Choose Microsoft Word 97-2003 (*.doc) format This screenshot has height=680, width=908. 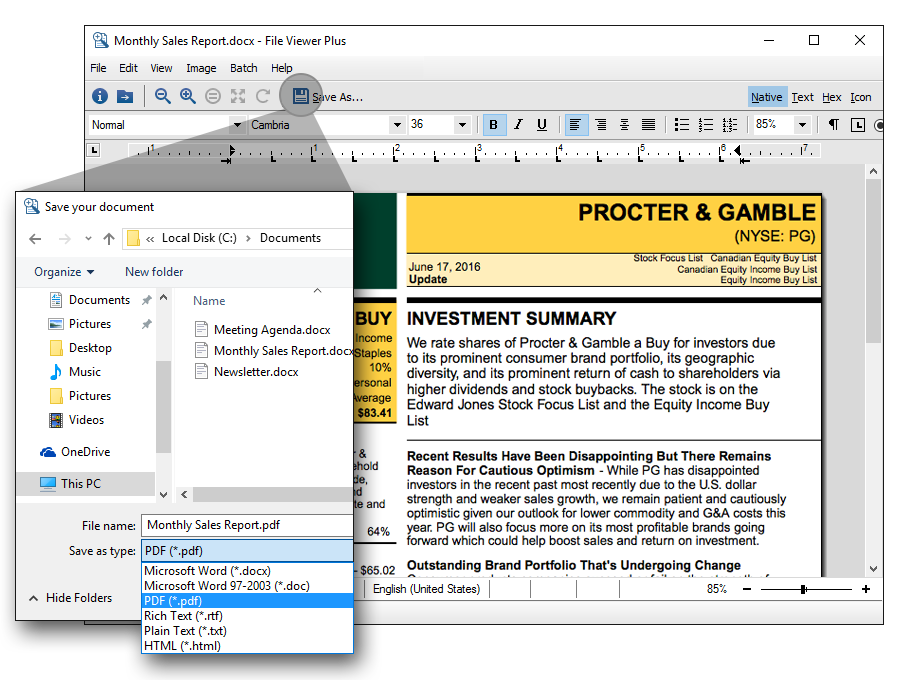[247, 586]
